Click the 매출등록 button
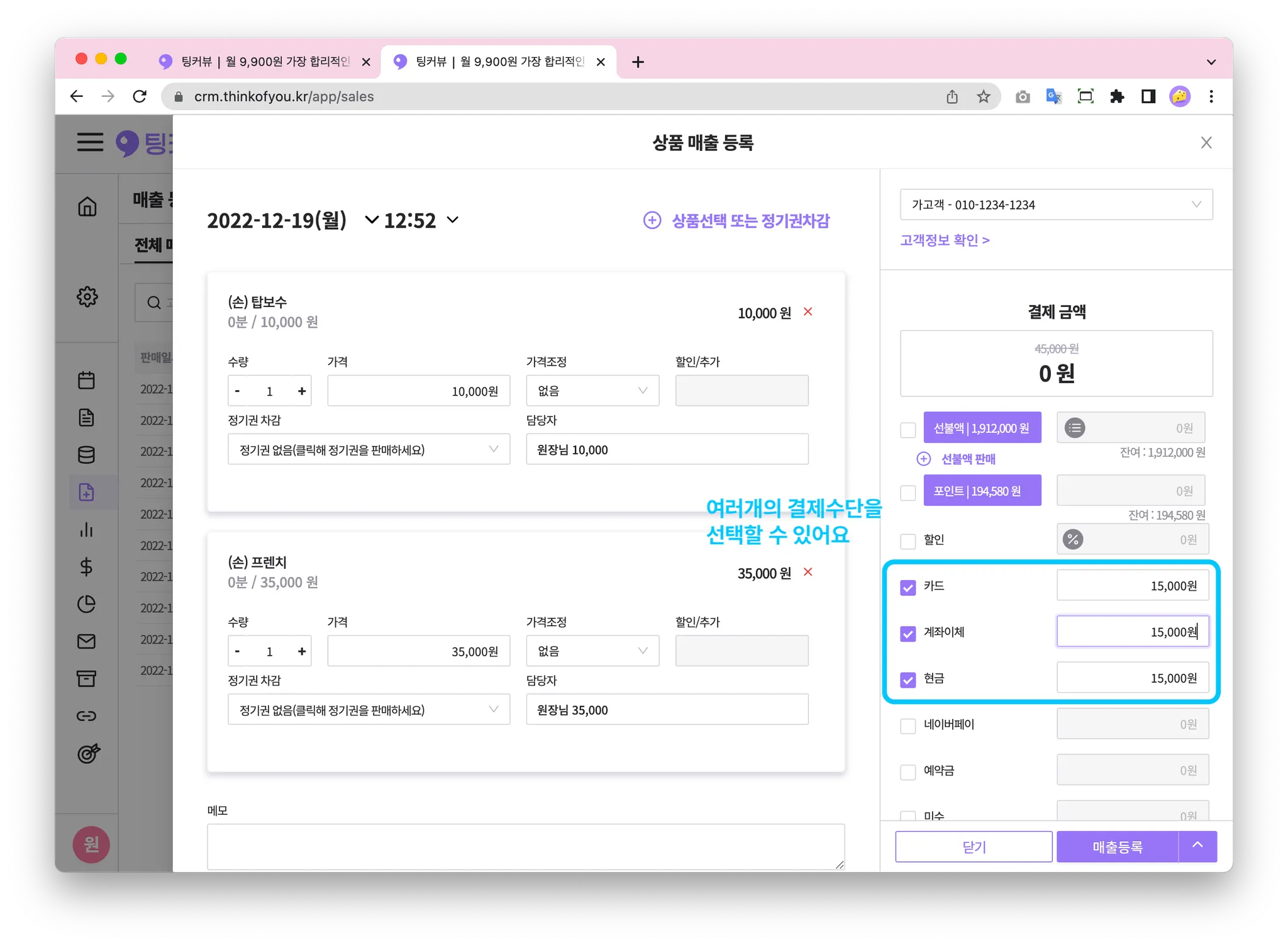 [x=1117, y=847]
